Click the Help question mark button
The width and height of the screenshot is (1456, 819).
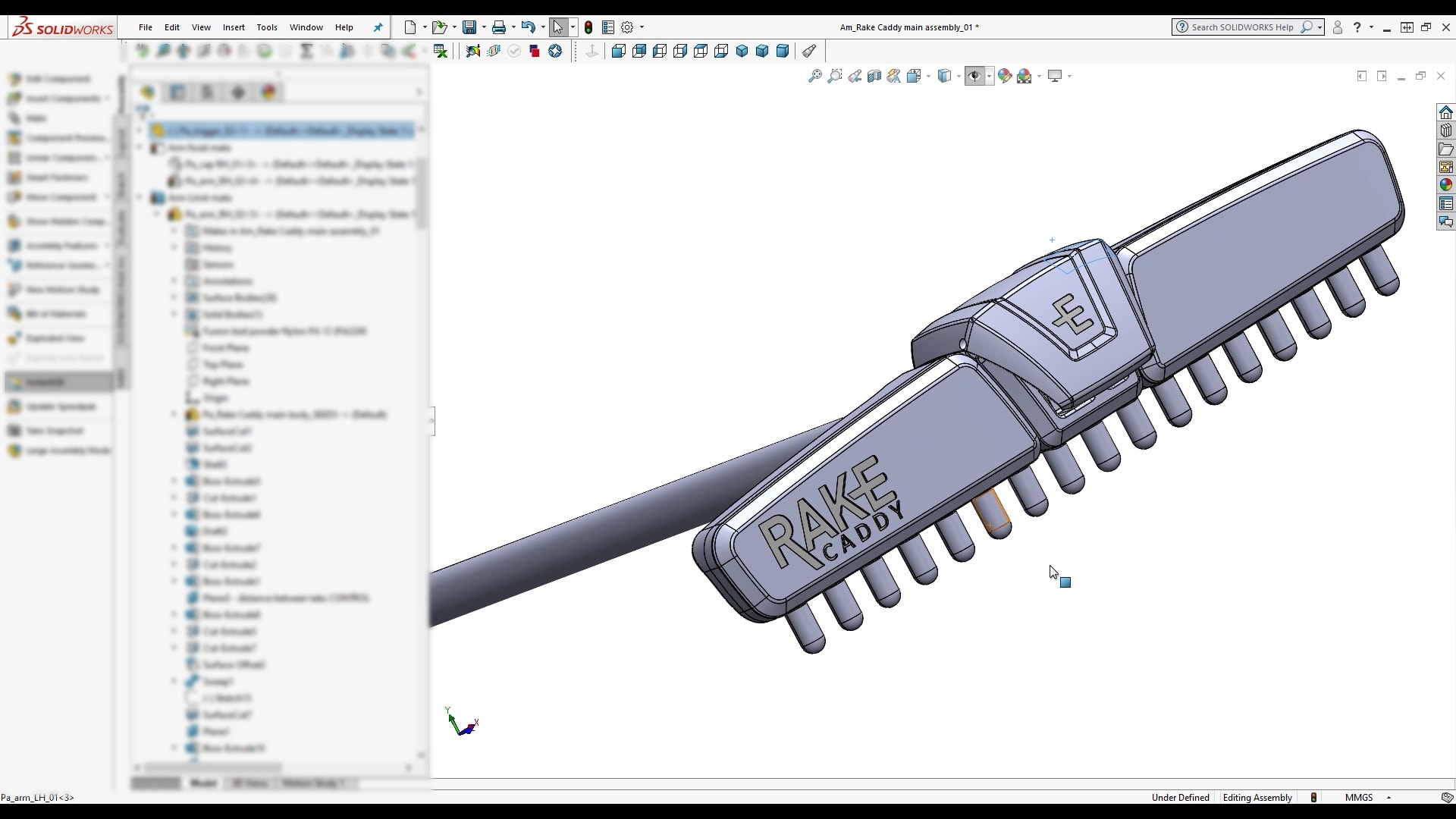point(1357,27)
